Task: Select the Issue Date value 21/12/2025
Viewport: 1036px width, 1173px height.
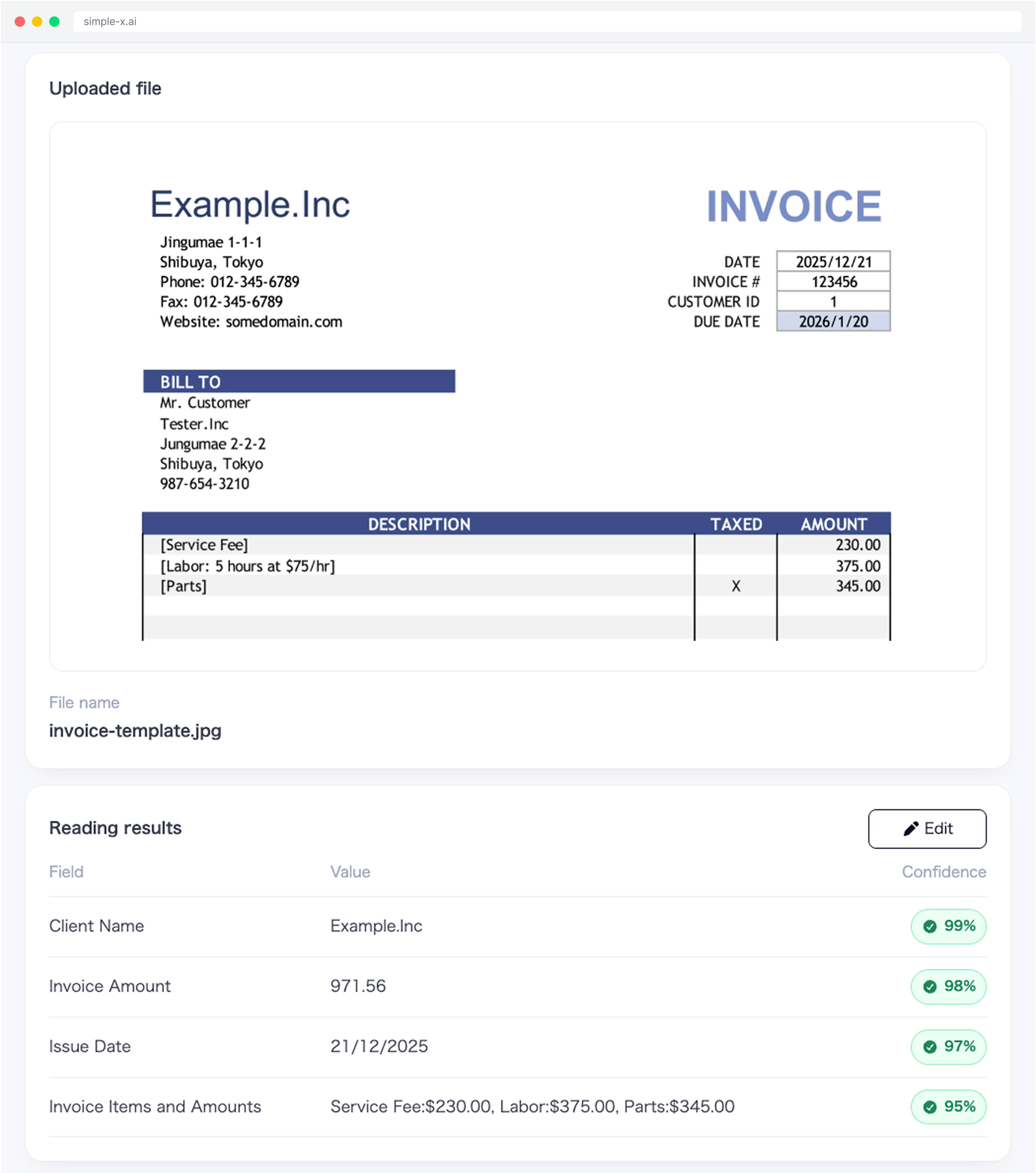Action: click(379, 1046)
